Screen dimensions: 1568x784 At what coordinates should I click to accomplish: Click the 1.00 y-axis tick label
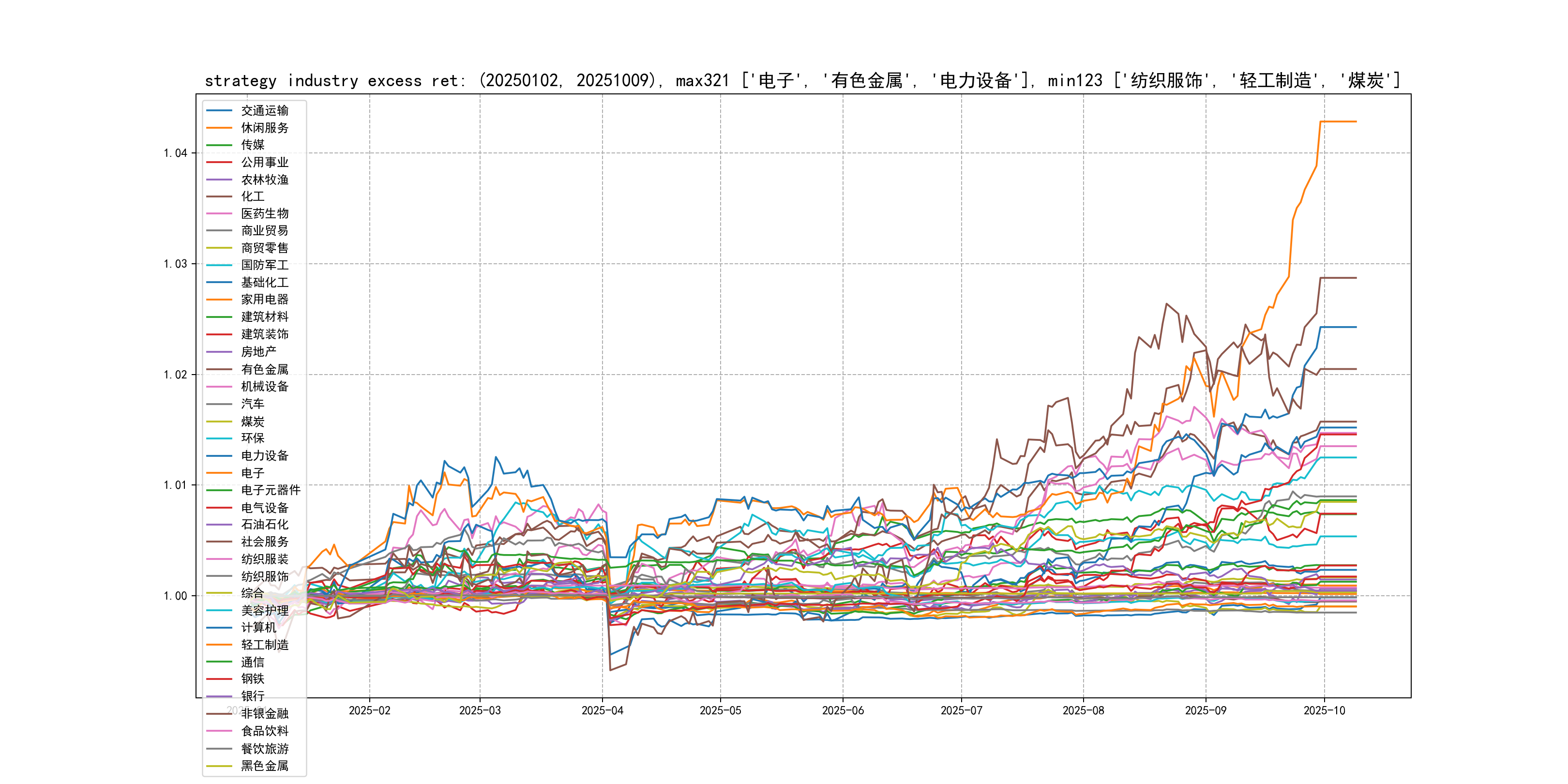click(175, 597)
